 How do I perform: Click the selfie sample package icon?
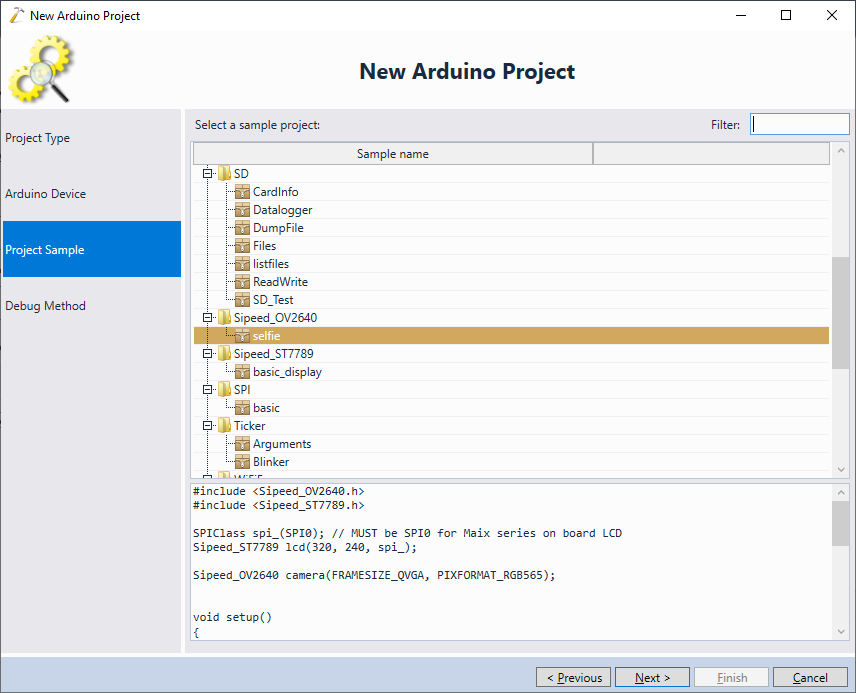point(242,336)
